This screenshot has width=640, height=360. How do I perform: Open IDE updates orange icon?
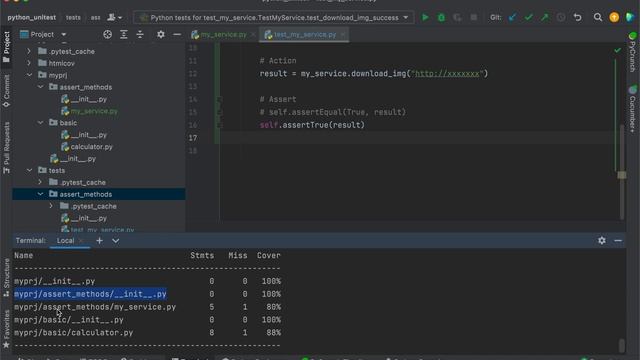click(x=614, y=18)
